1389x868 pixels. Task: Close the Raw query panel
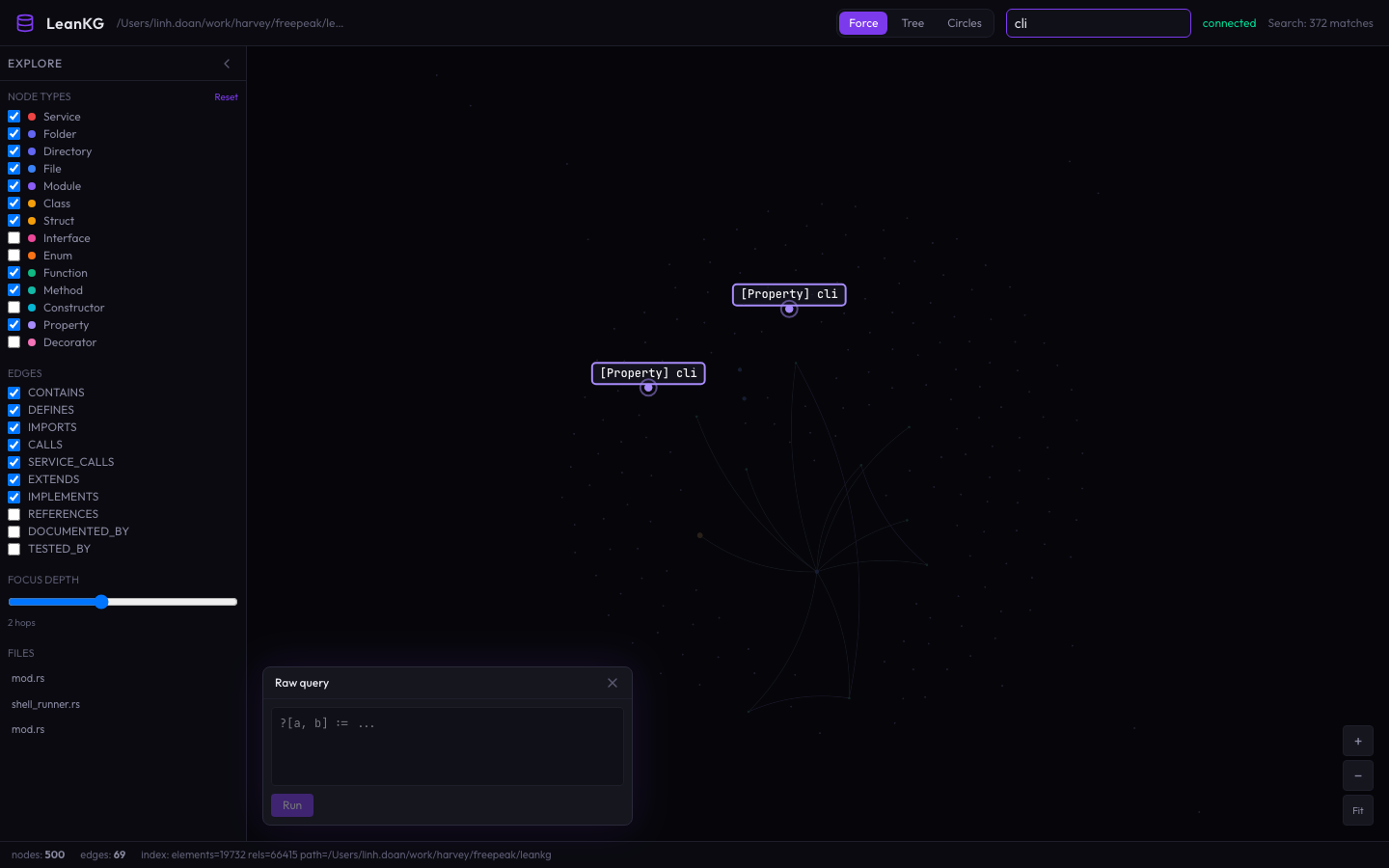click(x=613, y=683)
